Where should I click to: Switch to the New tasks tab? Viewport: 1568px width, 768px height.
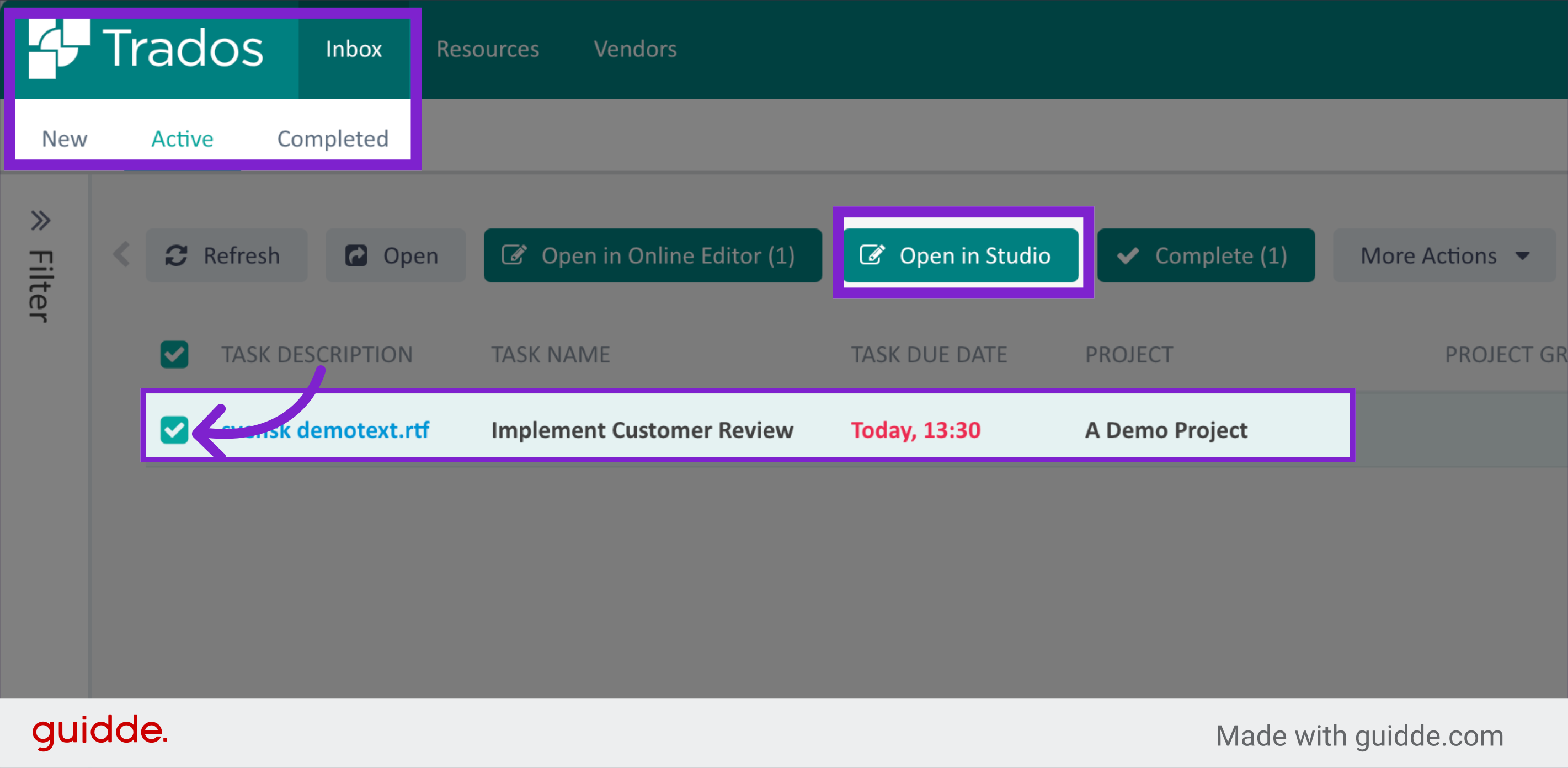pos(65,138)
